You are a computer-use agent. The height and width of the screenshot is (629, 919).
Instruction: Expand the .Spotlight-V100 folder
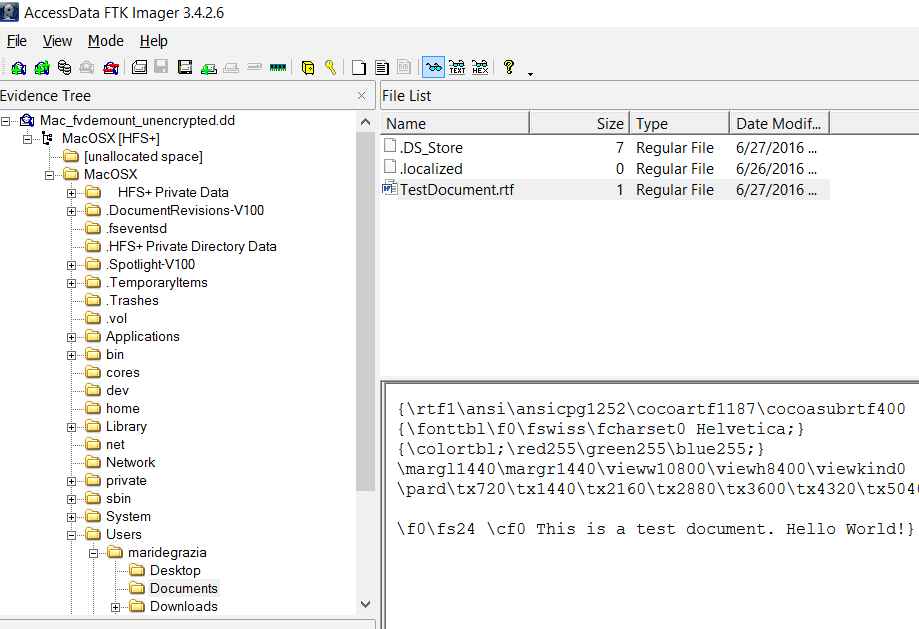coord(71,266)
